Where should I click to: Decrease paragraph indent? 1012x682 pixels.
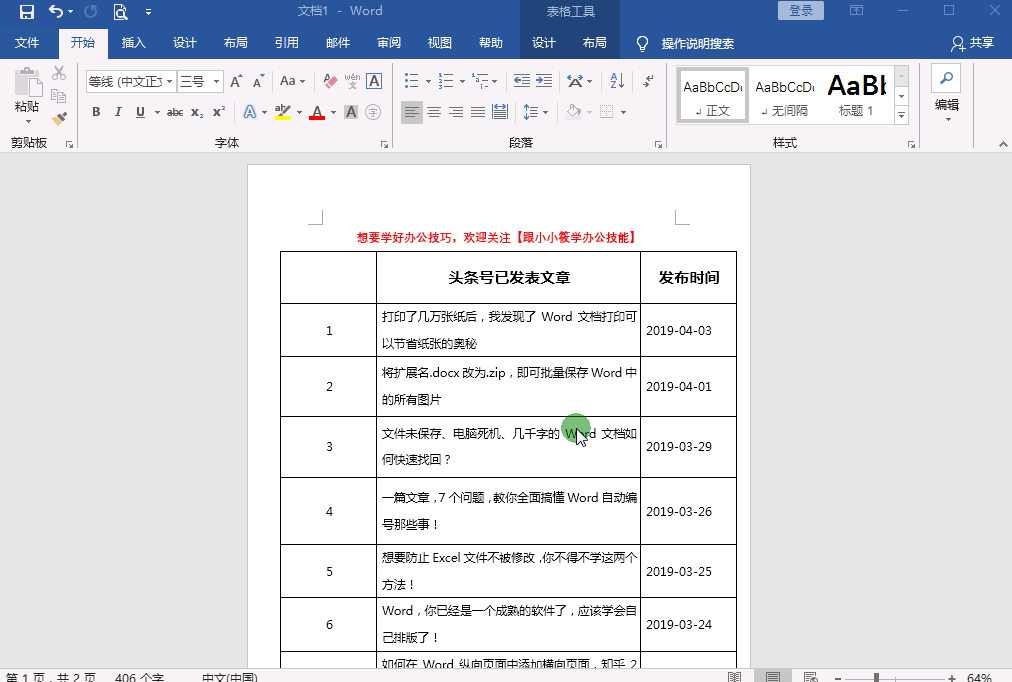[x=521, y=81]
